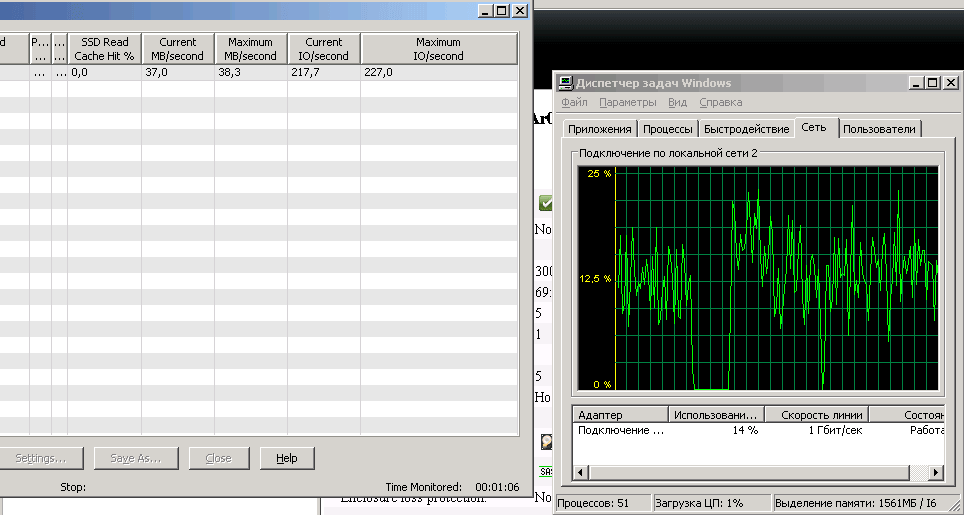Click the adapter list scroll right arrow
964x515 pixels.
936,472
